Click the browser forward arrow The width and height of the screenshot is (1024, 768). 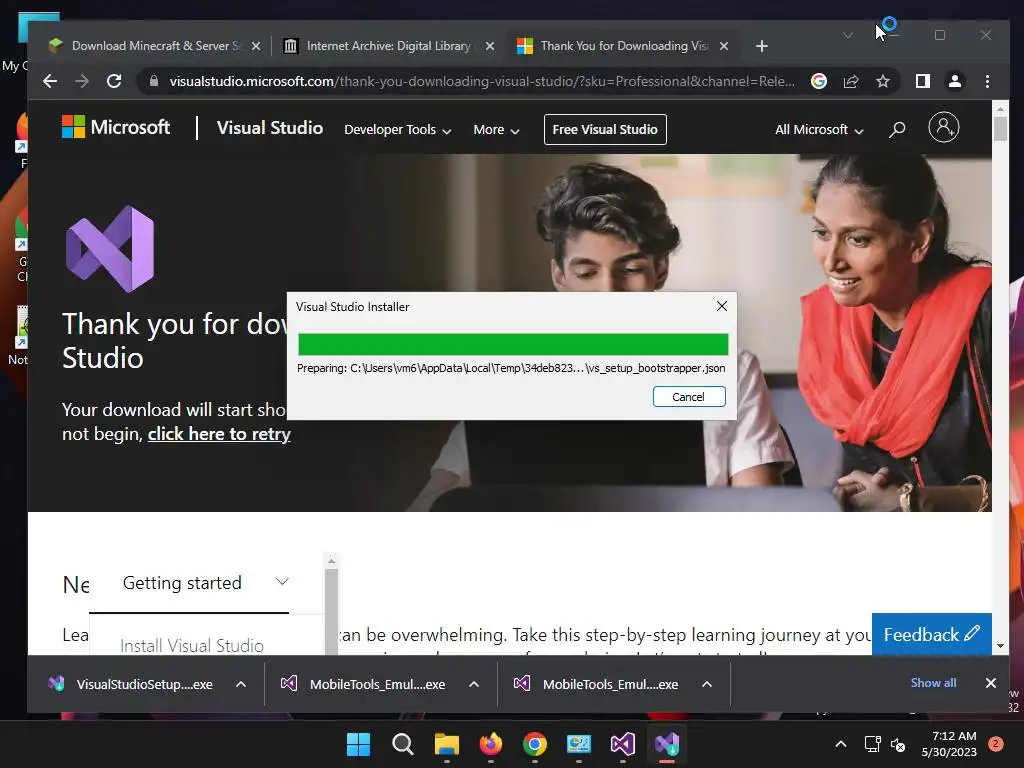[x=82, y=81]
